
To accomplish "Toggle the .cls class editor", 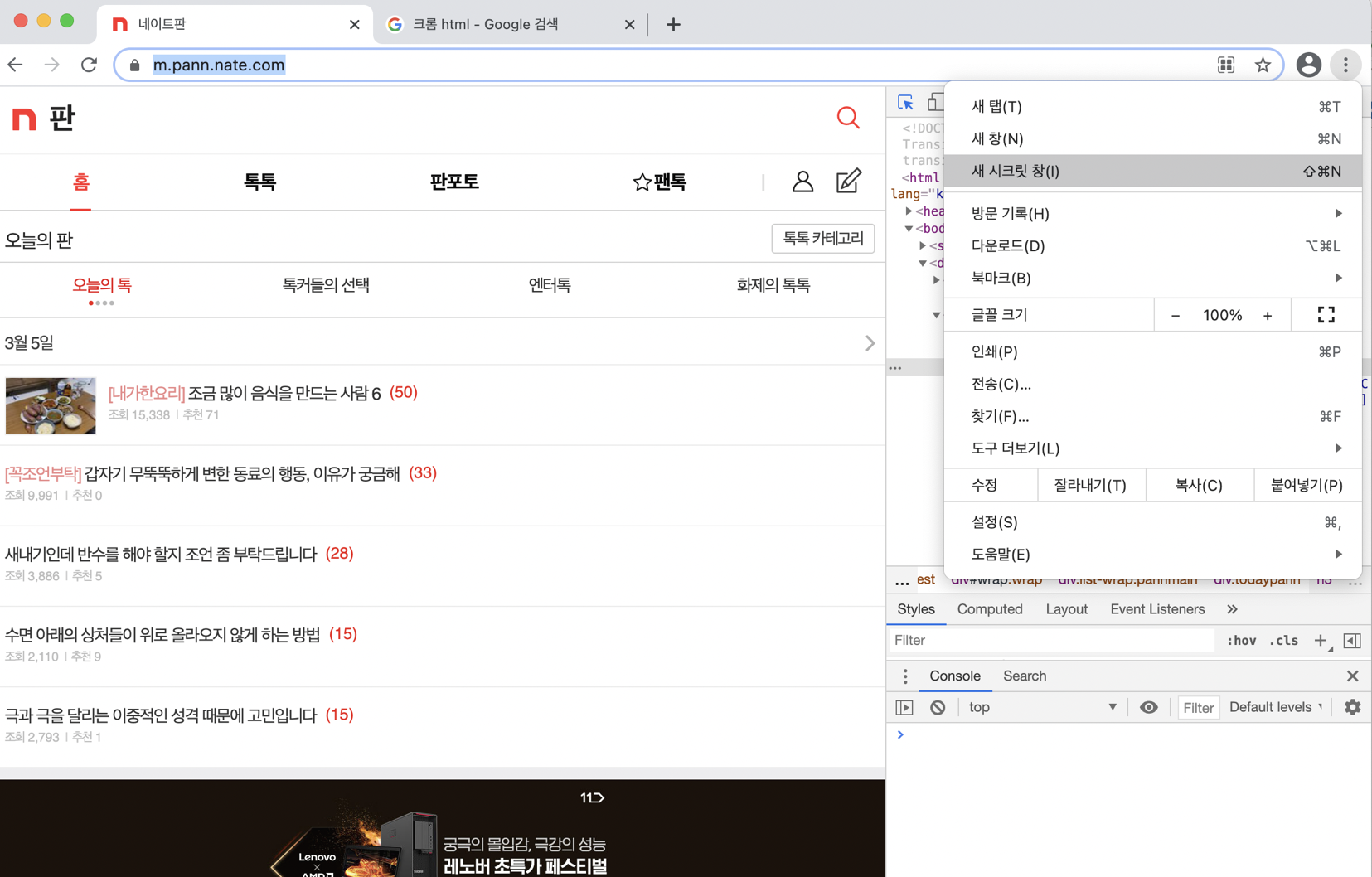I will [x=1284, y=641].
